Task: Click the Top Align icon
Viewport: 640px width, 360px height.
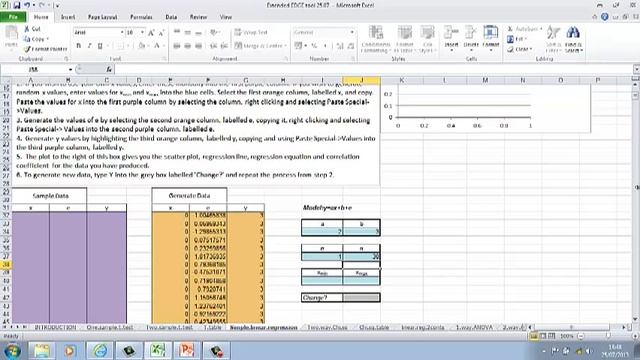Action: point(177,32)
